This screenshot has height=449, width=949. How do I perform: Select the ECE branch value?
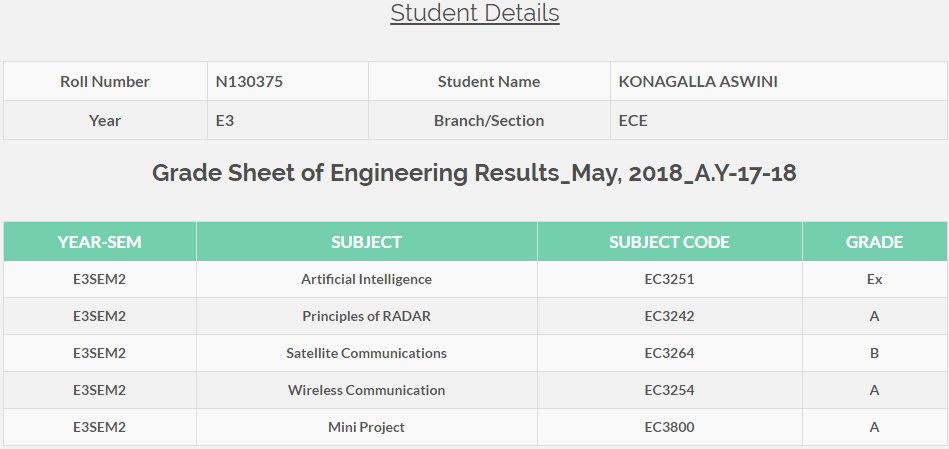click(x=633, y=120)
